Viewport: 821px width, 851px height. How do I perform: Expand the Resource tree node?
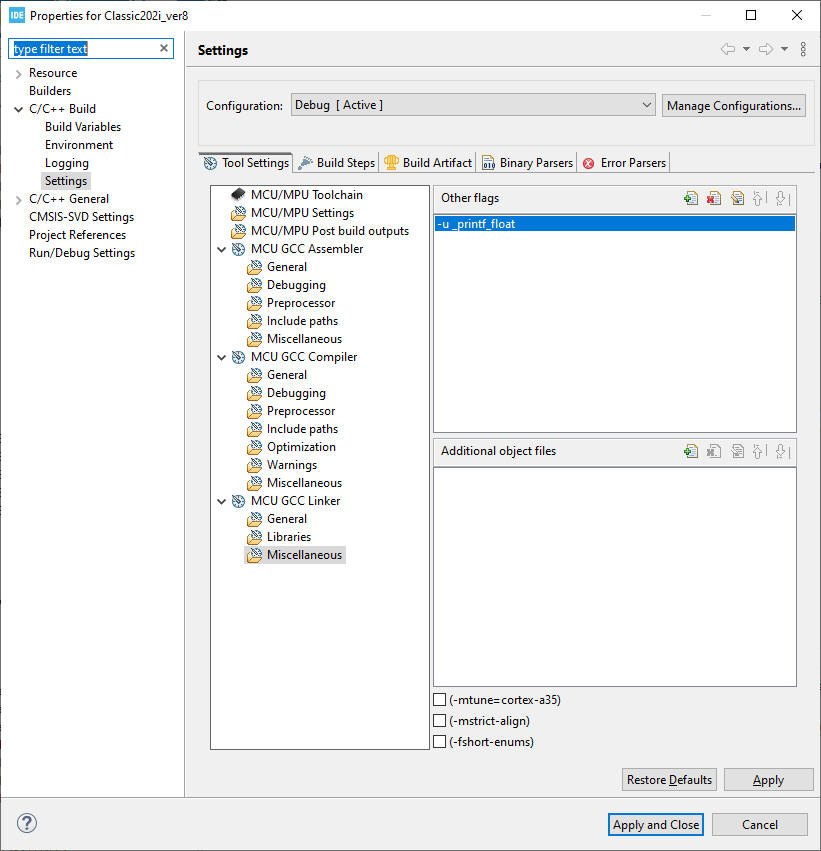(x=18, y=73)
